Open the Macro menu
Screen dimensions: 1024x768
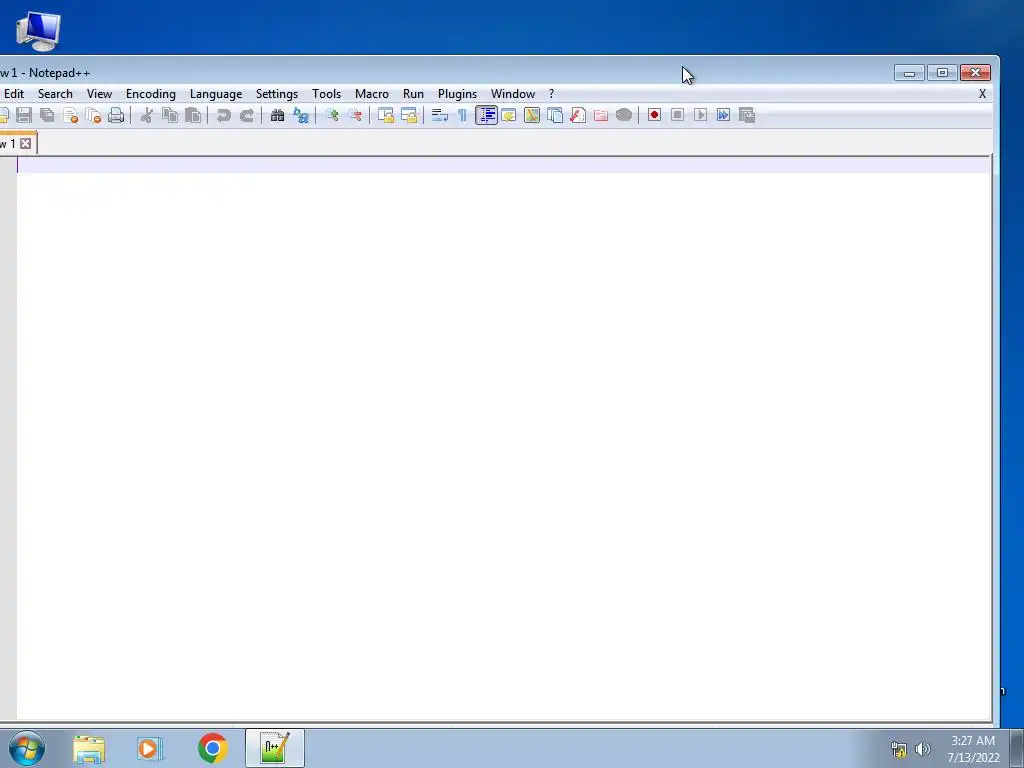[x=372, y=94]
